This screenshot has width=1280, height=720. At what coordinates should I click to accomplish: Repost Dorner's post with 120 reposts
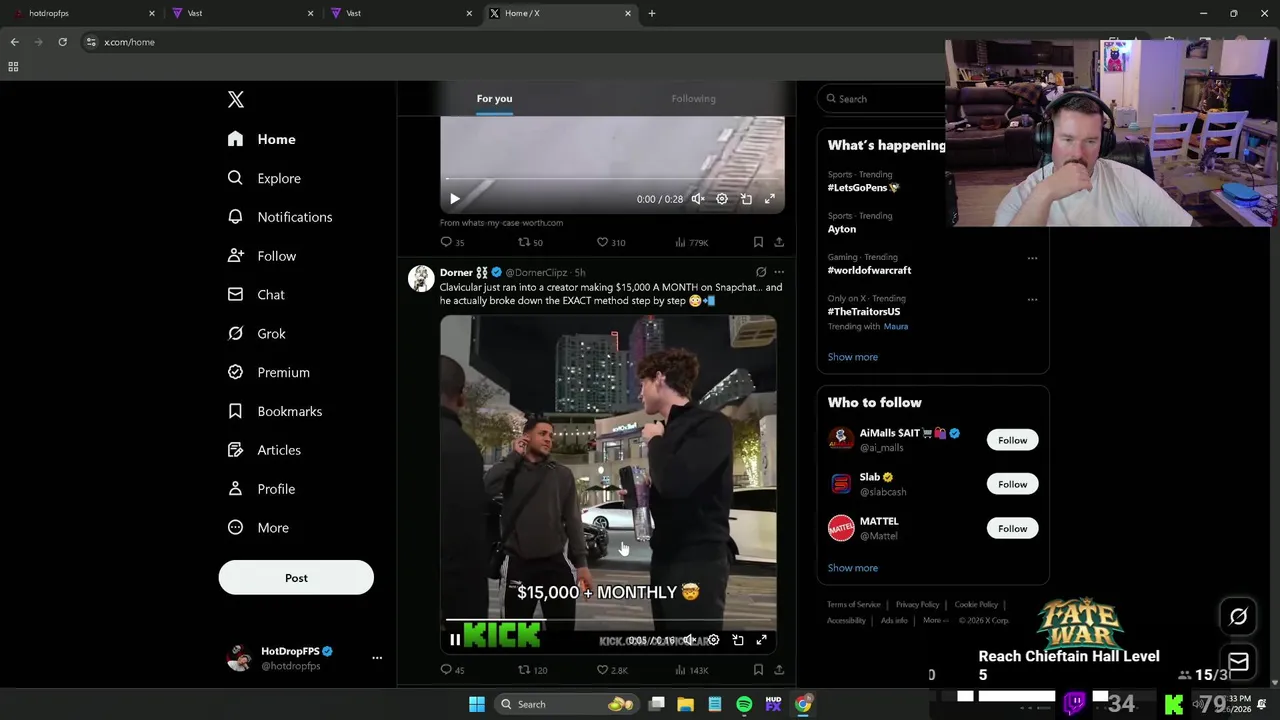point(532,670)
